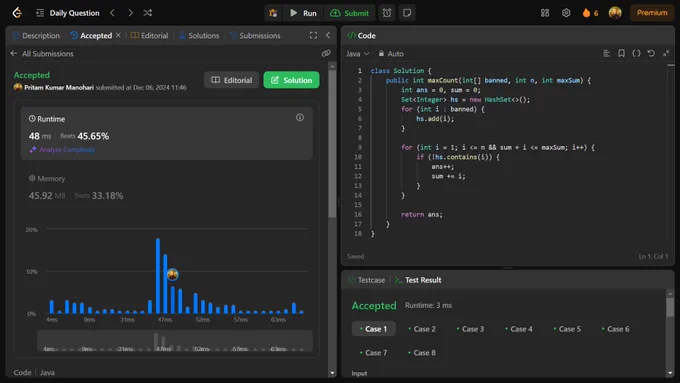Open the layout grid icon

(545, 13)
